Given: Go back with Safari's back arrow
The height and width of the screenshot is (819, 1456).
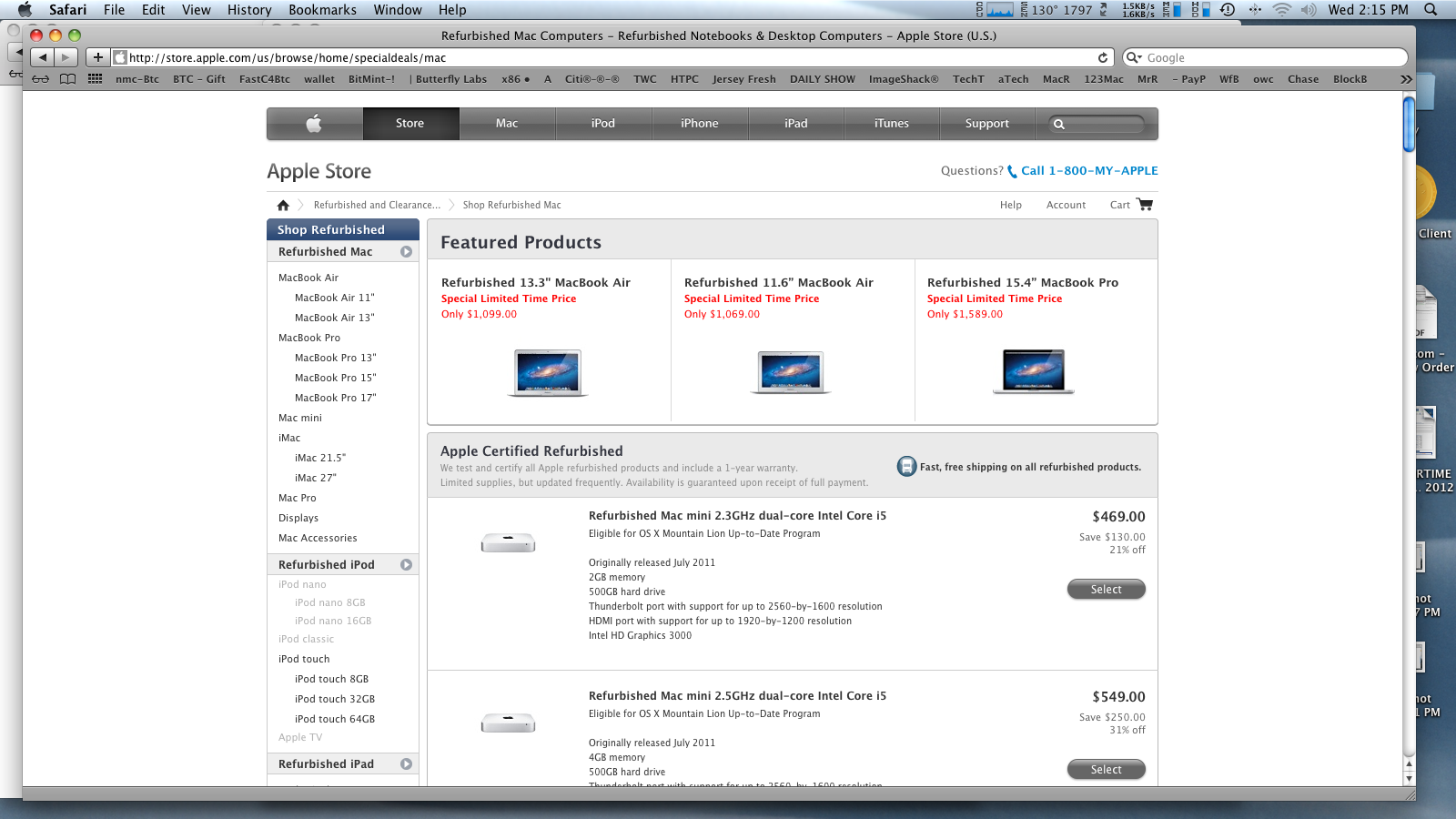Looking at the screenshot, I should (x=43, y=57).
